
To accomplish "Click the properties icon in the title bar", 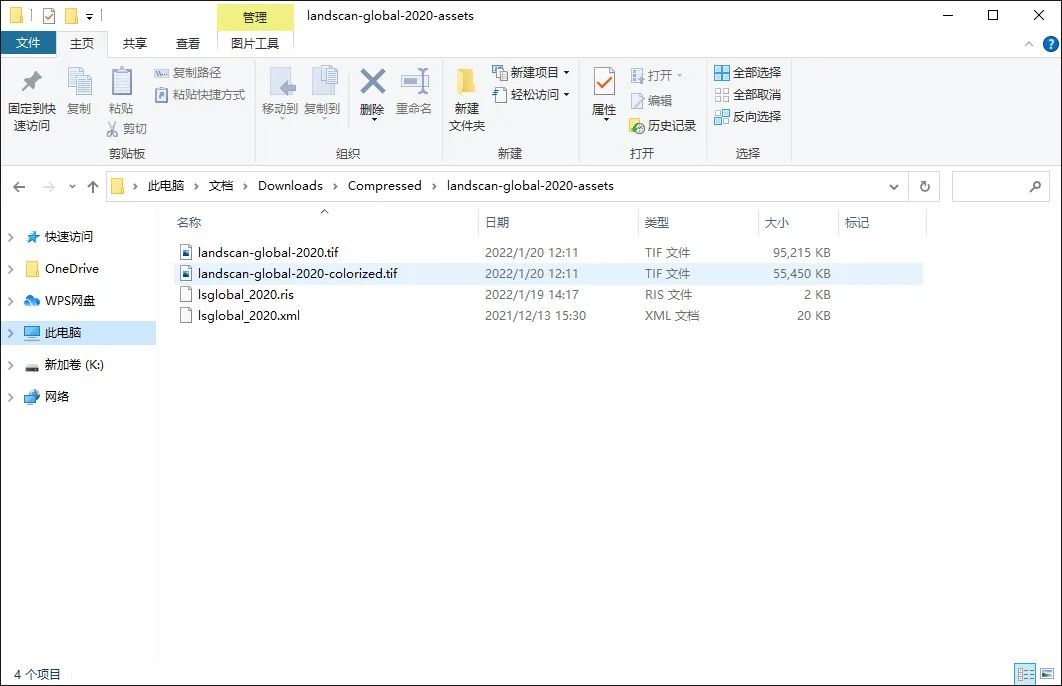I will (49, 16).
